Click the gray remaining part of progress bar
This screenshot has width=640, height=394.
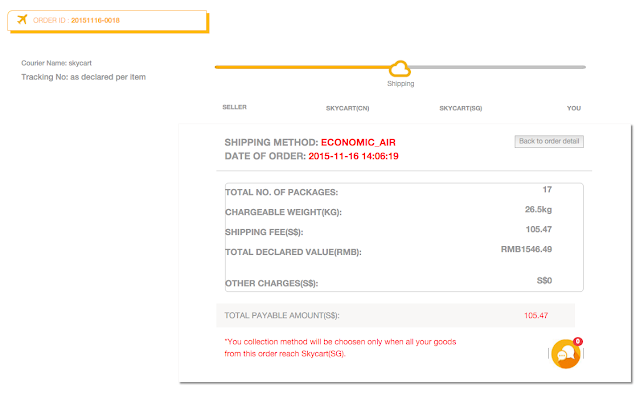498,67
